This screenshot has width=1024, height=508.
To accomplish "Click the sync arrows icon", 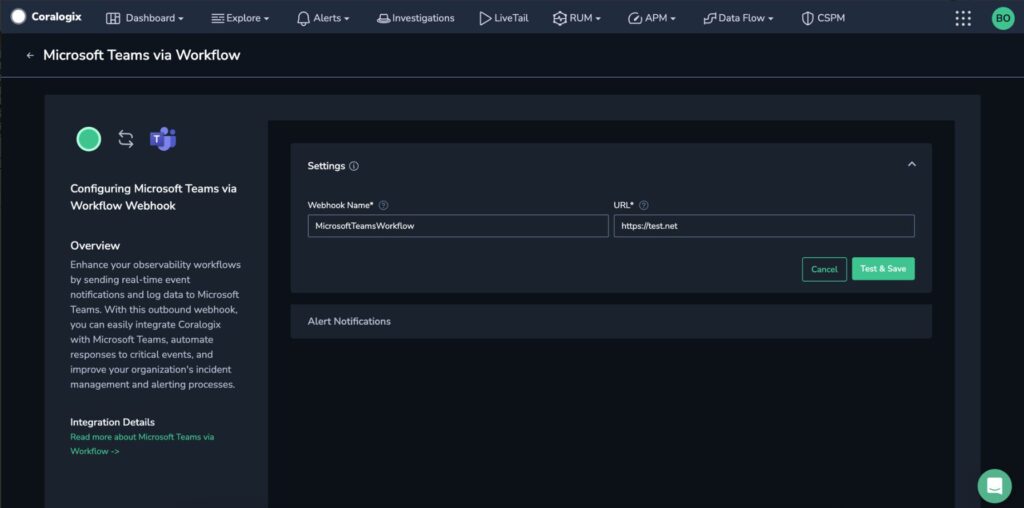I will (125, 139).
